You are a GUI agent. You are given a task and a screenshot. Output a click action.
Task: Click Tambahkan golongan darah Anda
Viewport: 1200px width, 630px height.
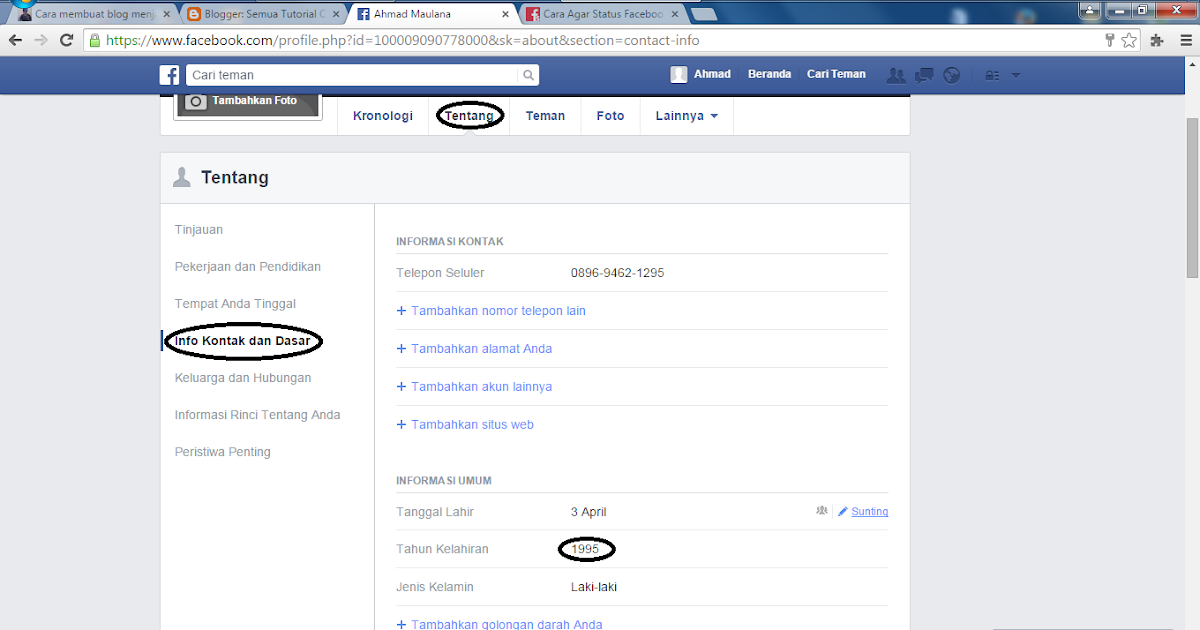pyautogui.click(x=499, y=625)
